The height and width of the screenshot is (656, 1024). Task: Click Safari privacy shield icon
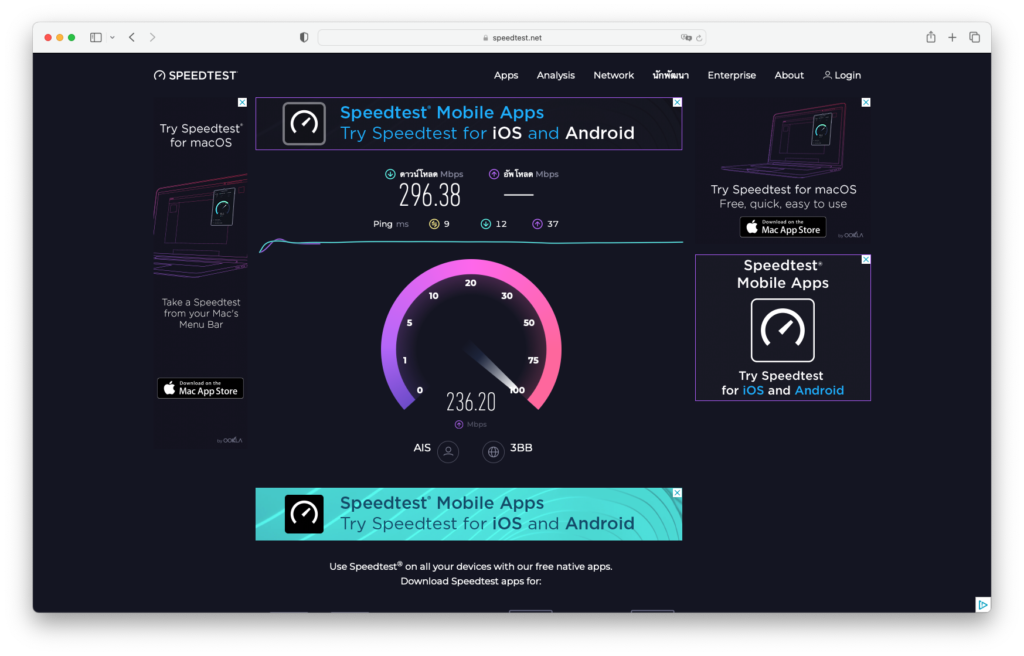coord(304,37)
